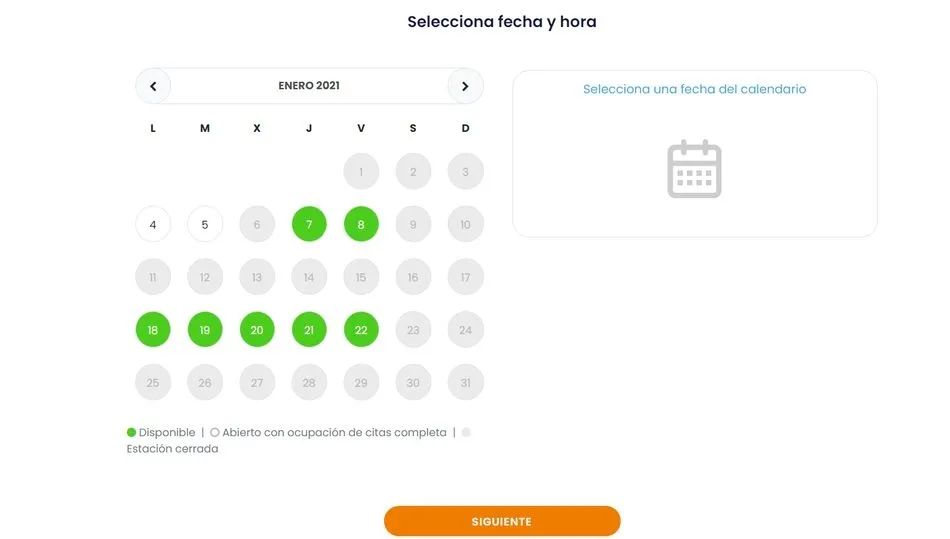
Task: Pick green date 18
Action: coord(153,330)
